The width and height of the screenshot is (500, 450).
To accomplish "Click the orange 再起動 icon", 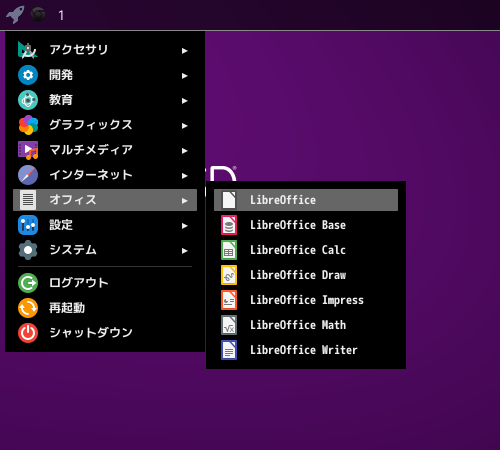I will click(28, 308).
